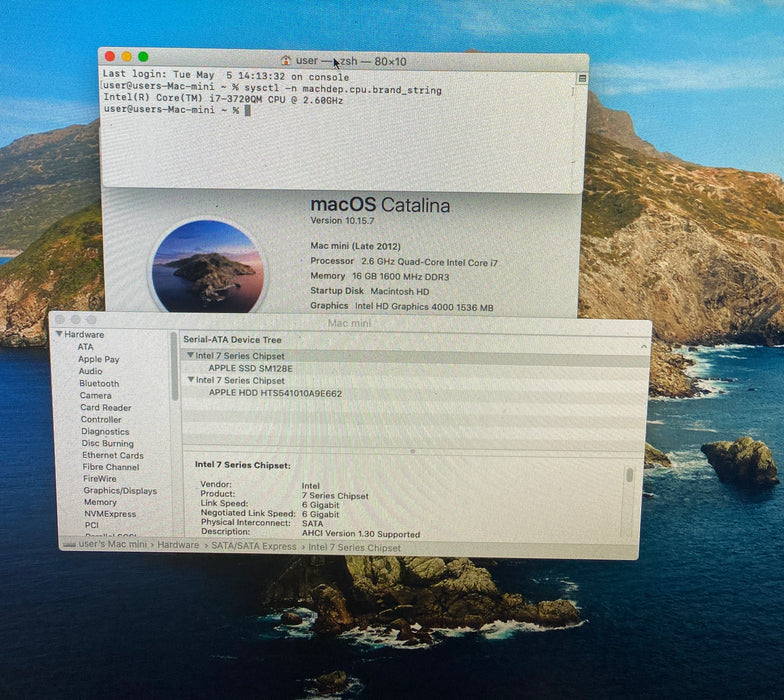
Task: Click the 16 GB 1600 MHz DDR3 value
Action: 400,276
